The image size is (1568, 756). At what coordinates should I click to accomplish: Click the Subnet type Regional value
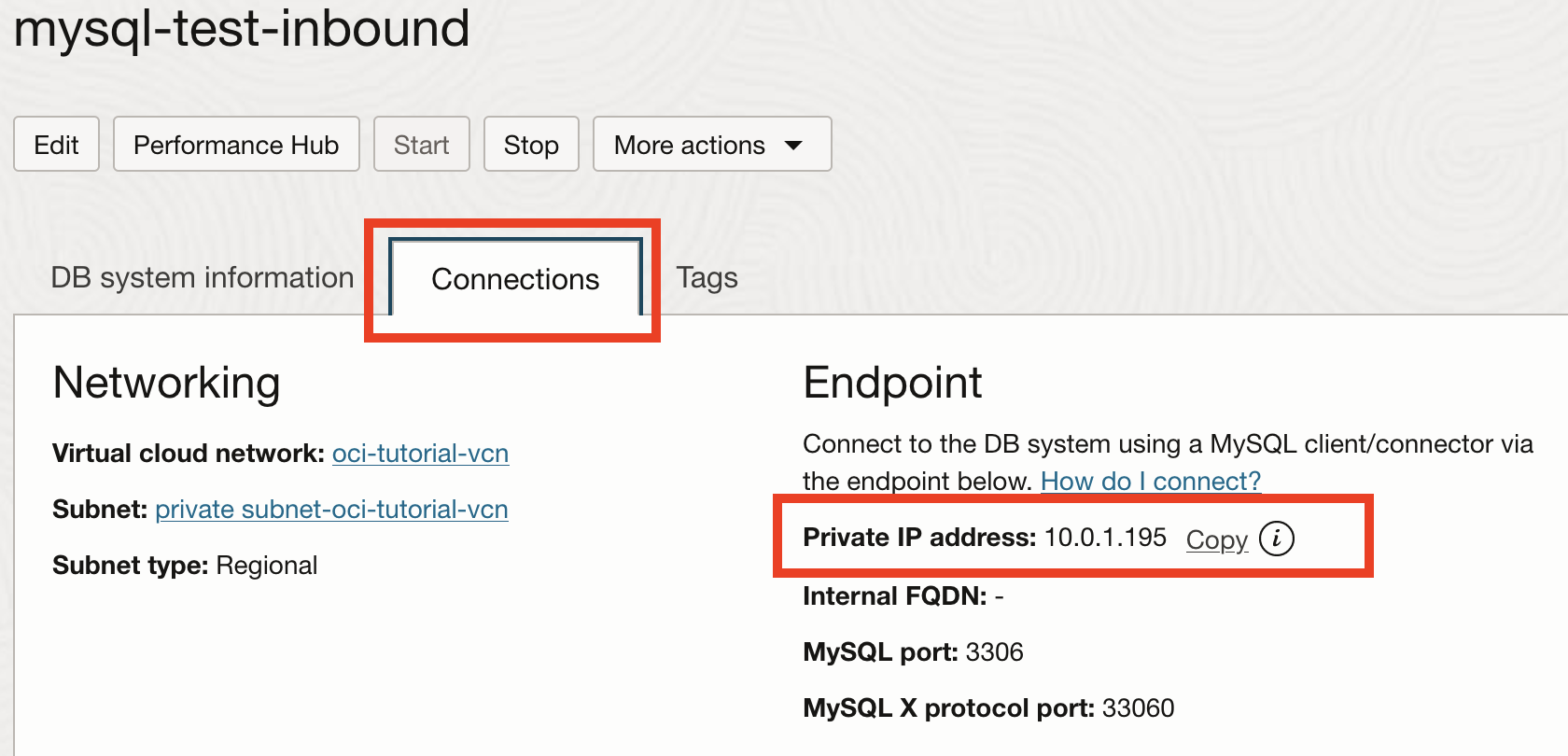click(266, 566)
